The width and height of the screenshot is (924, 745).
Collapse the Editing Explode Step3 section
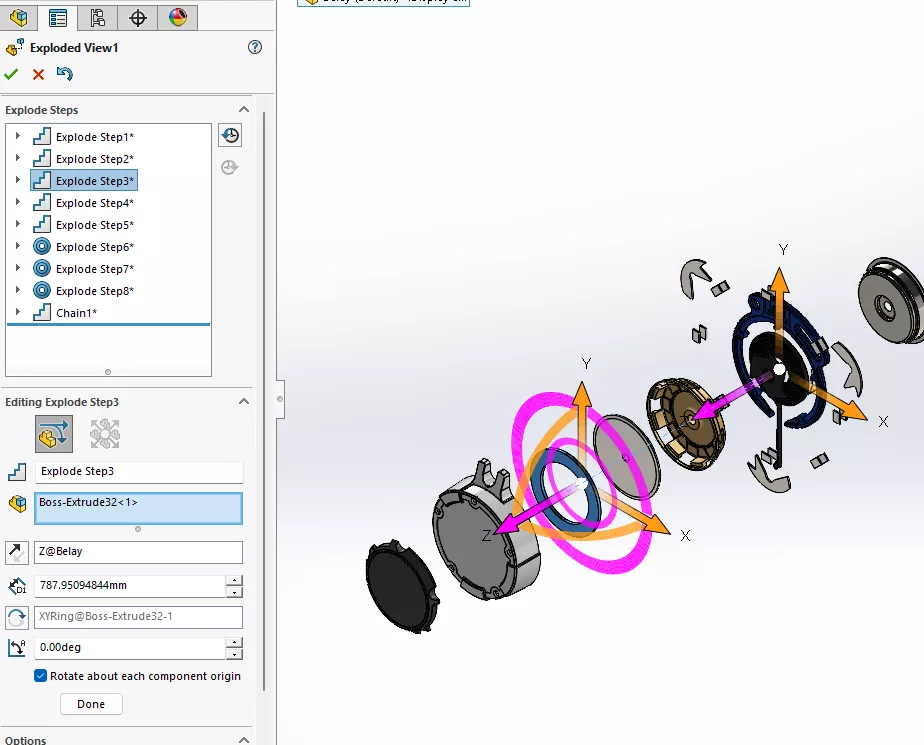[x=243, y=402]
